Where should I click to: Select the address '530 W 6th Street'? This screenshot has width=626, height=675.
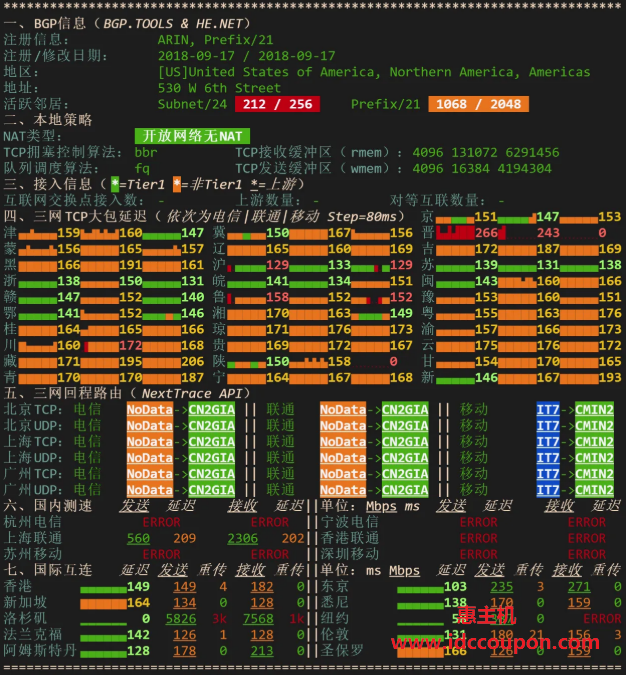[219, 88]
